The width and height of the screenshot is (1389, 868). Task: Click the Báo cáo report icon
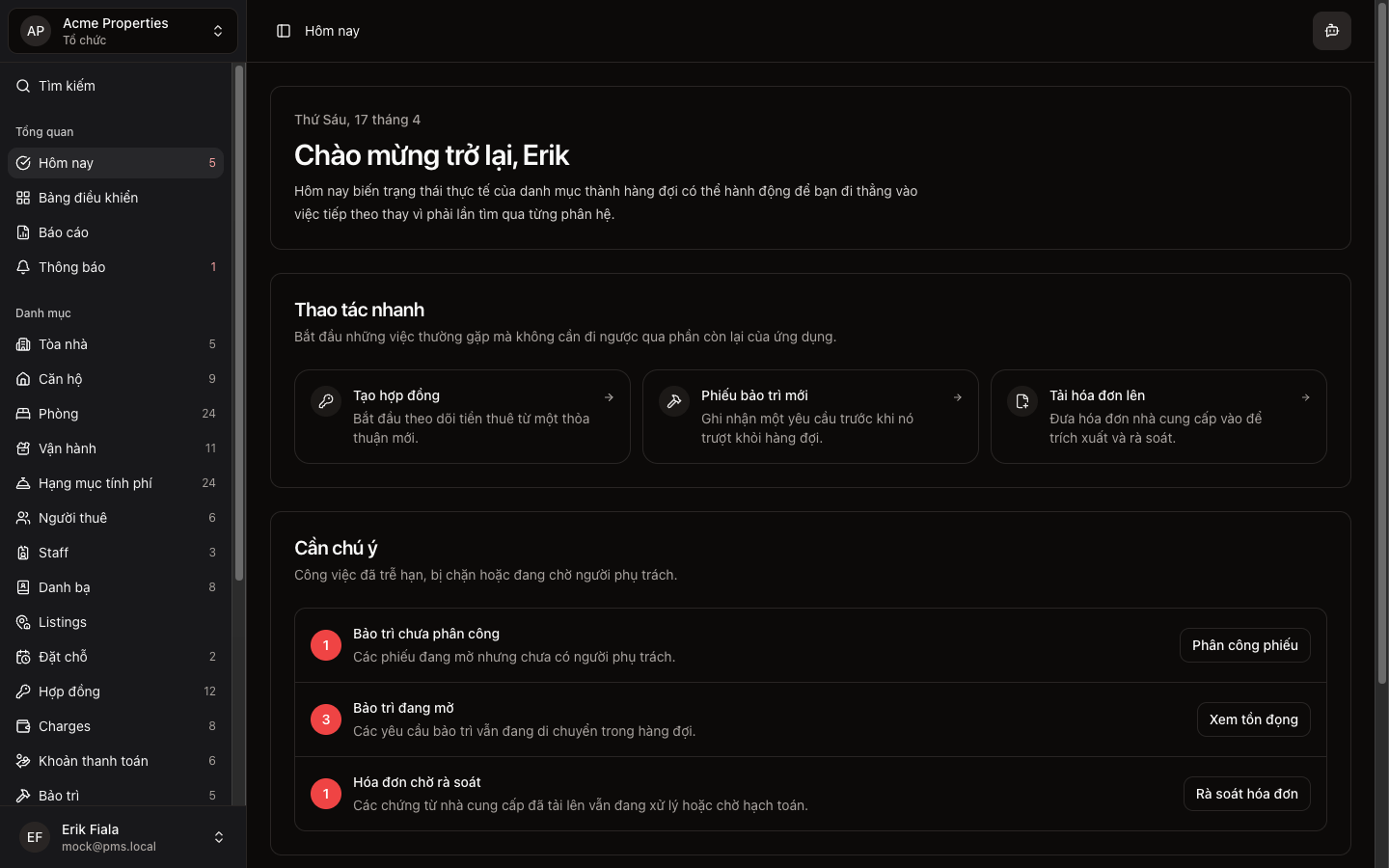tap(23, 232)
